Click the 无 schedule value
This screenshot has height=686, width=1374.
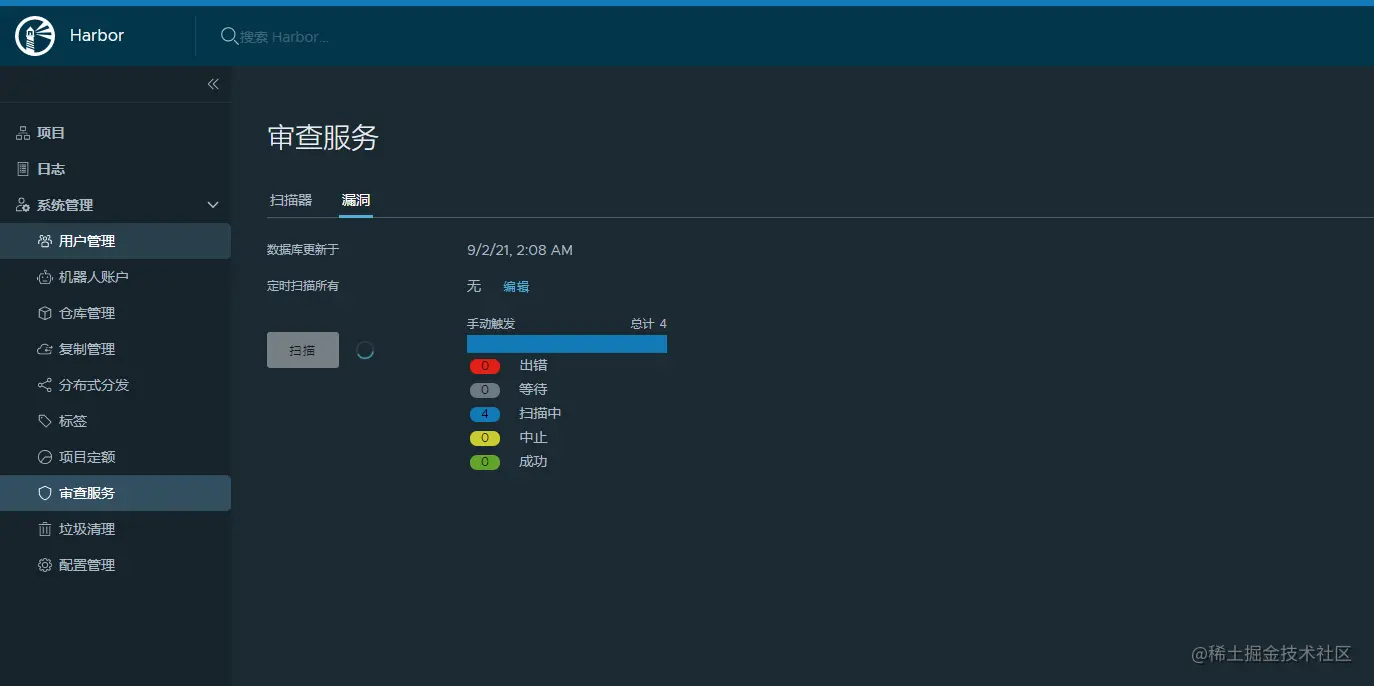pyautogui.click(x=474, y=286)
